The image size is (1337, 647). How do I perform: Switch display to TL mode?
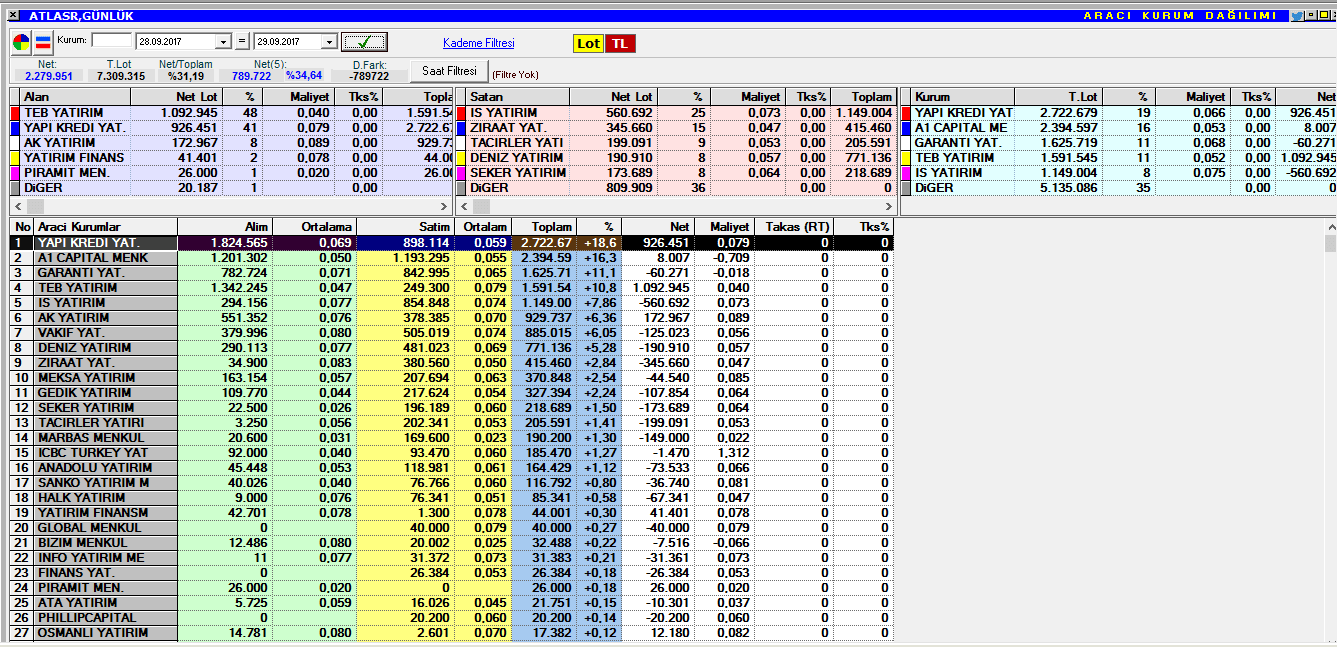(620, 43)
